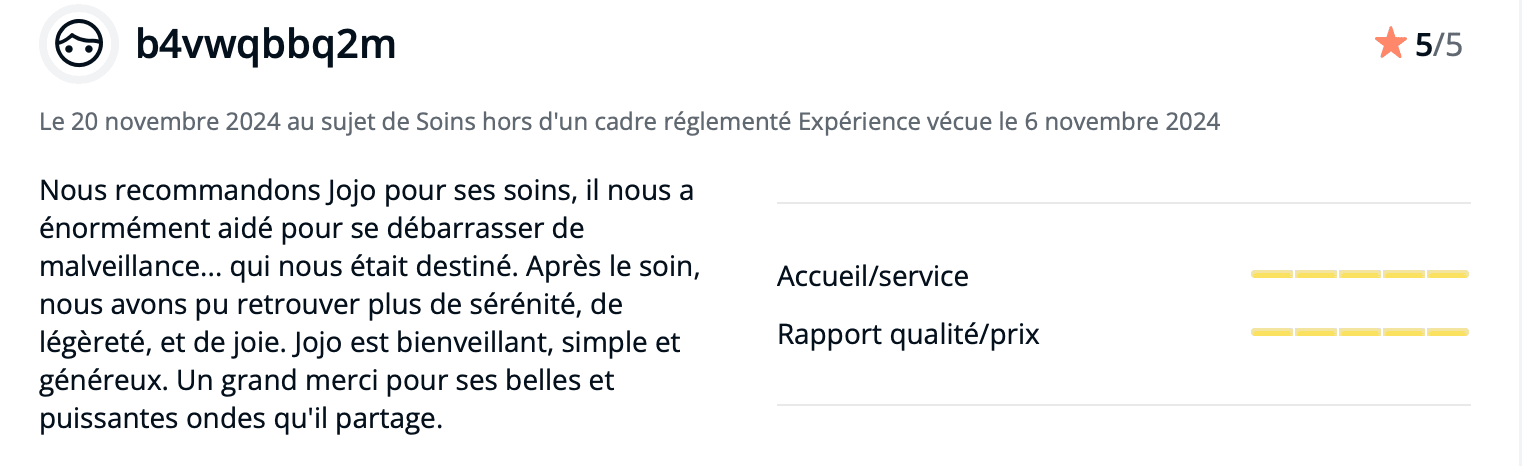
Task: Click the final line puissantes ondes qu'il partage
Action: [x=241, y=419]
